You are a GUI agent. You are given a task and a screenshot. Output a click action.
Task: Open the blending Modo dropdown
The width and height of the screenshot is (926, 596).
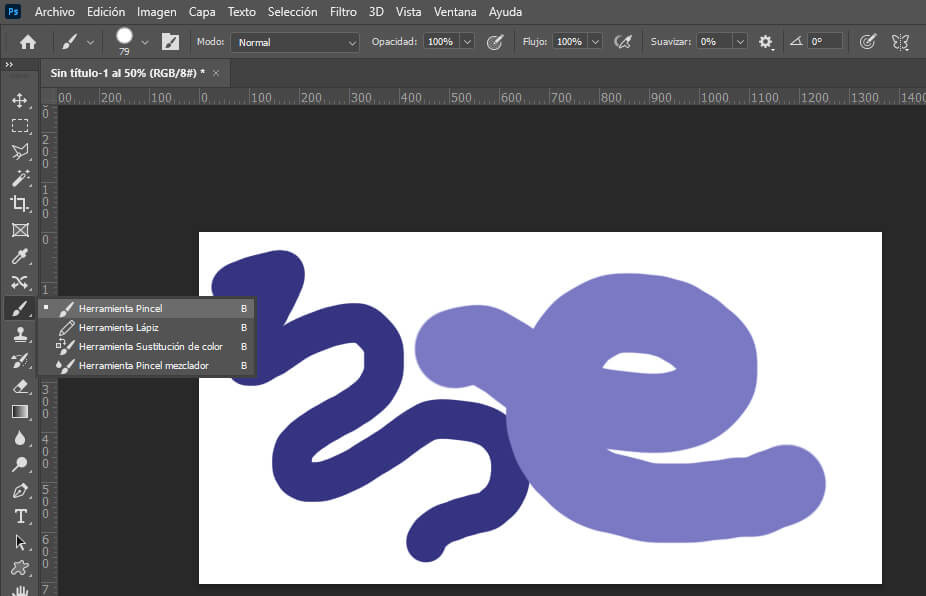(295, 42)
